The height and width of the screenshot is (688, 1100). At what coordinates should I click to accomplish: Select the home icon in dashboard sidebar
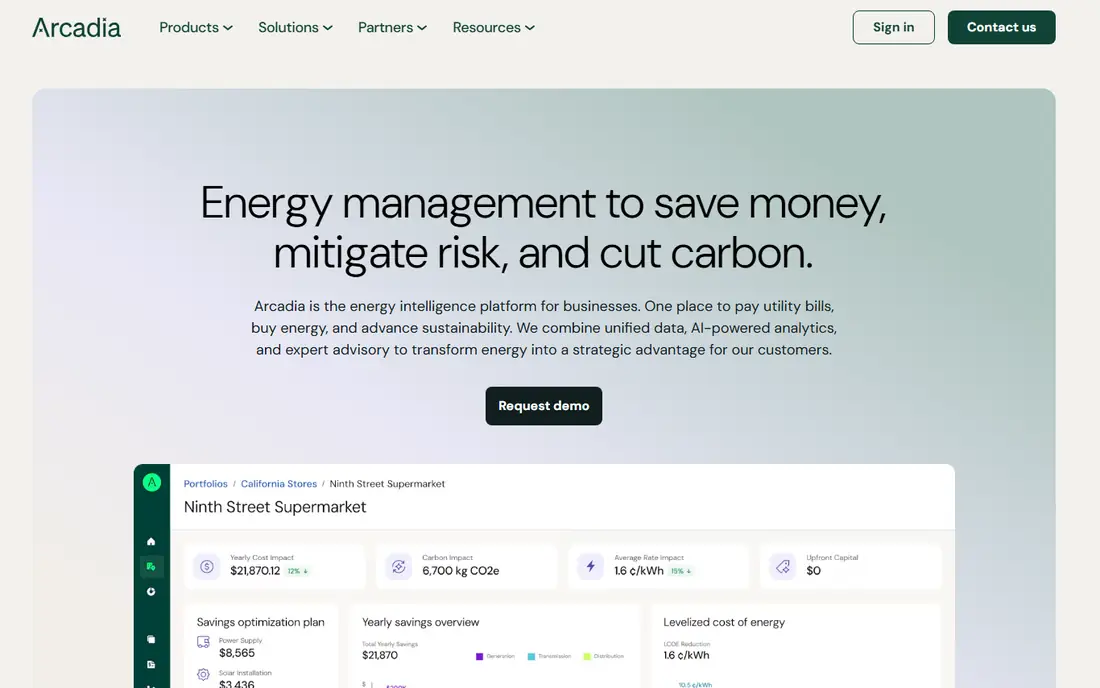point(151,541)
